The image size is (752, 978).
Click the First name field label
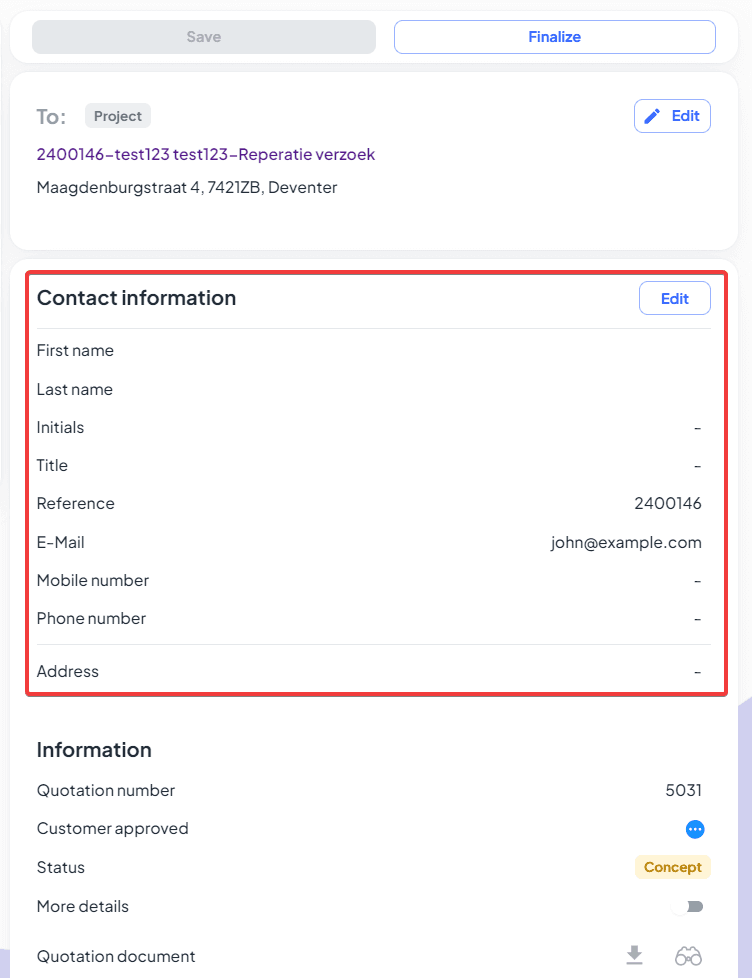(75, 350)
